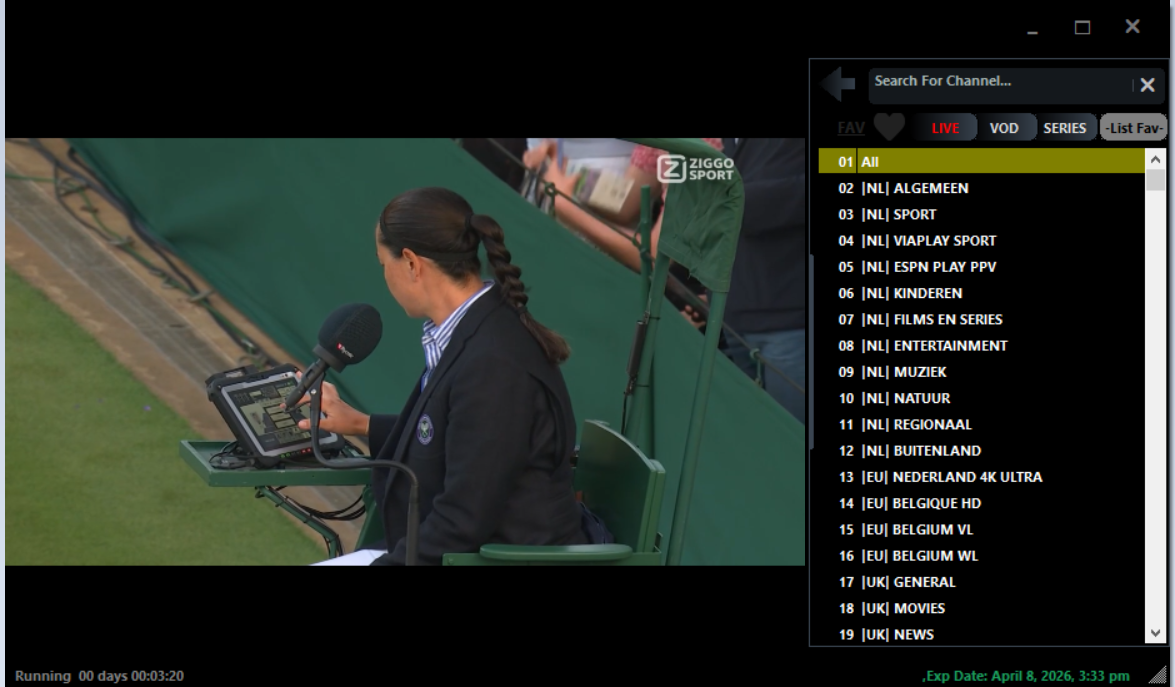Choose |NL| VIAPLAY SPORT category
Screen dimensions: 1175x687
[x=982, y=240]
